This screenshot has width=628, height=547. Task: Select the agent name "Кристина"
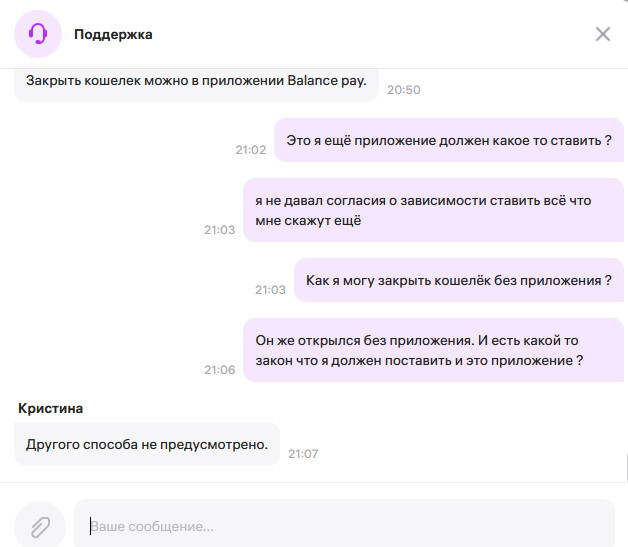pos(50,408)
